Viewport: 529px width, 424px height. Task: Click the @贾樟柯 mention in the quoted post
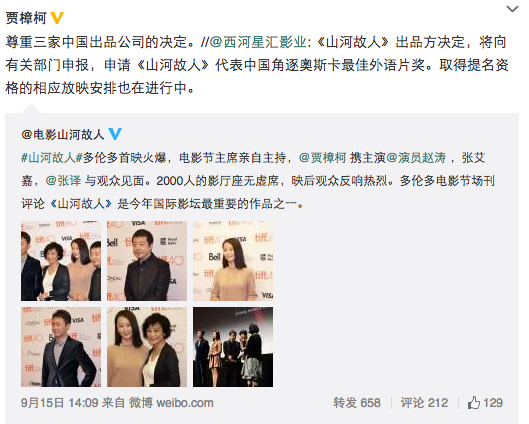point(323,158)
